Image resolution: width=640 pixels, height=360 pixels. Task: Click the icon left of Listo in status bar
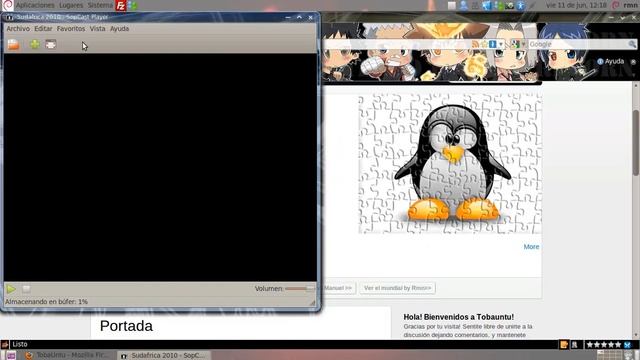pyautogui.click(x=4, y=345)
